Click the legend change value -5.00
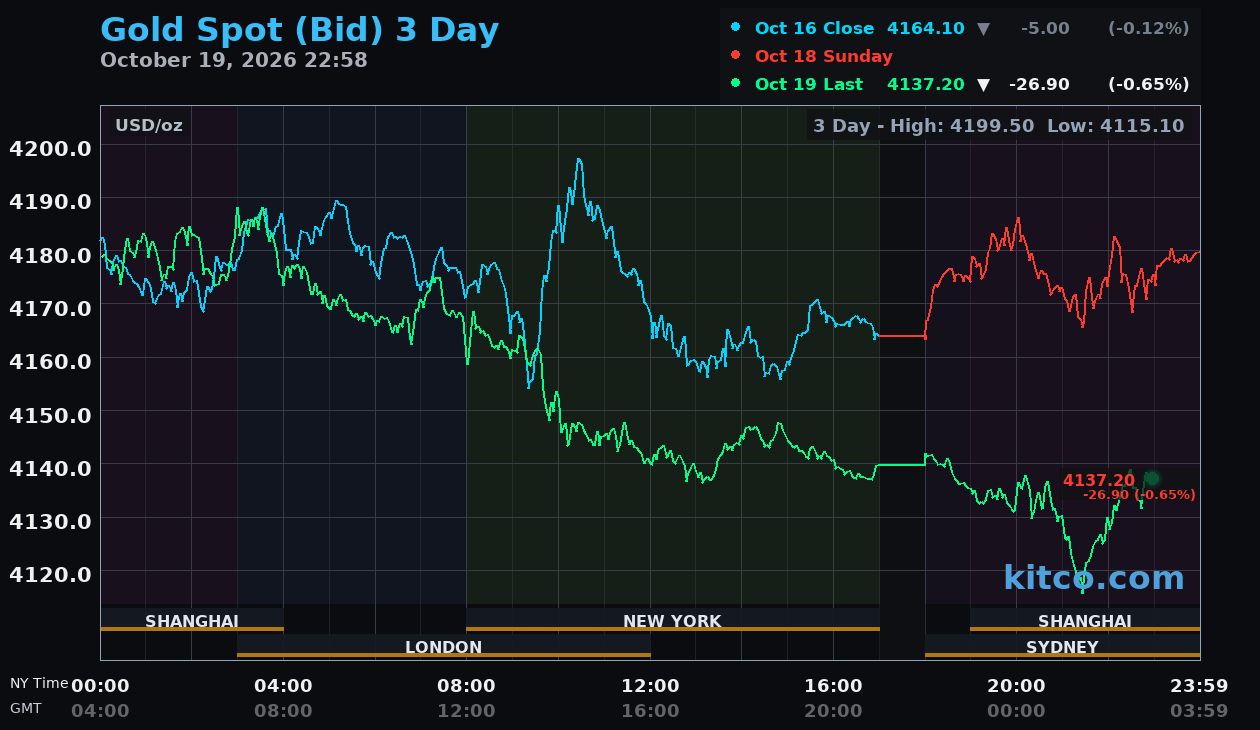The image size is (1260, 730). [1045, 28]
